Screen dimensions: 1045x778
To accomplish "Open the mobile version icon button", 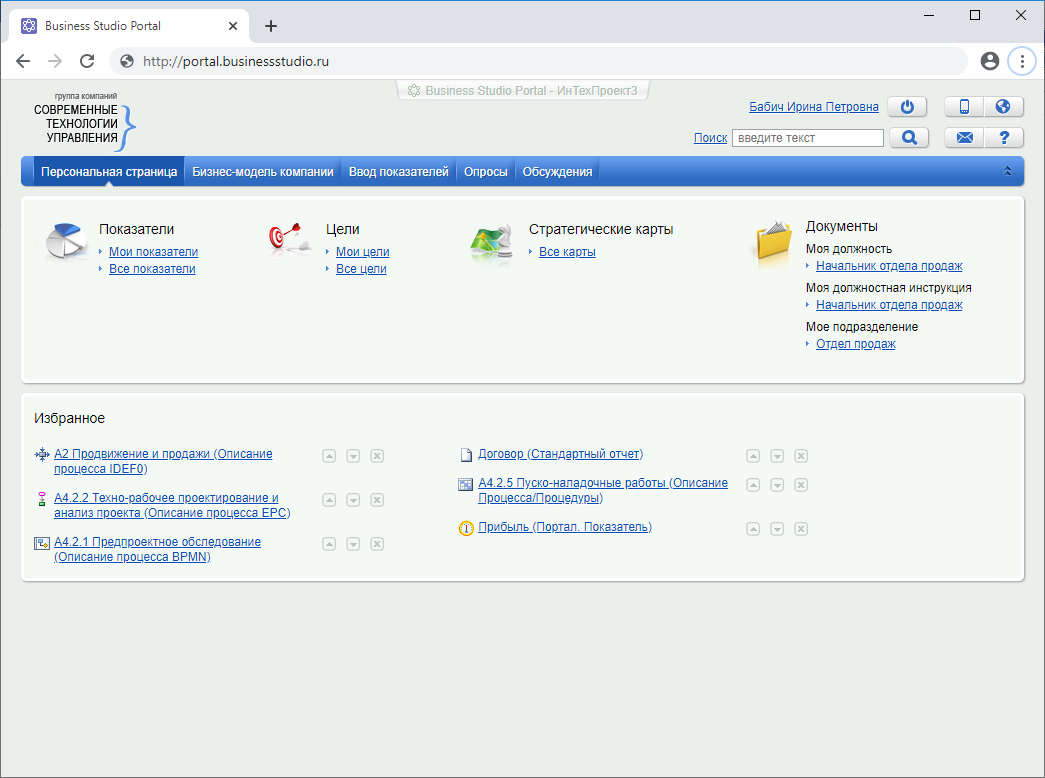I will coord(964,107).
